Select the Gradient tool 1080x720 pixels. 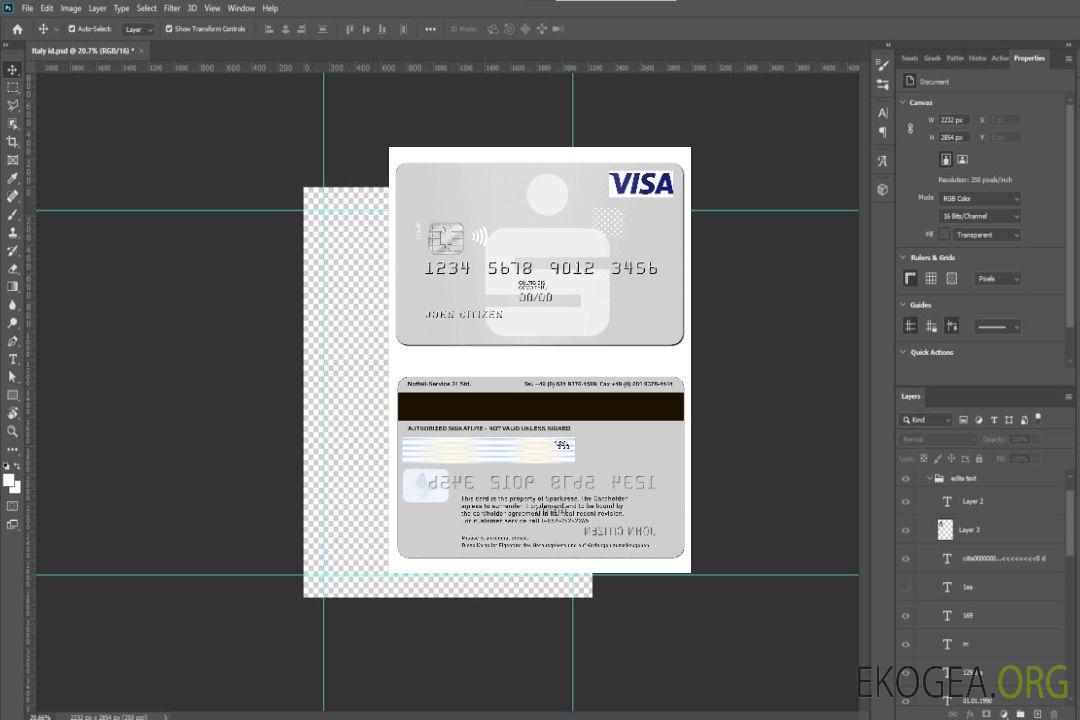click(x=12, y=287)
